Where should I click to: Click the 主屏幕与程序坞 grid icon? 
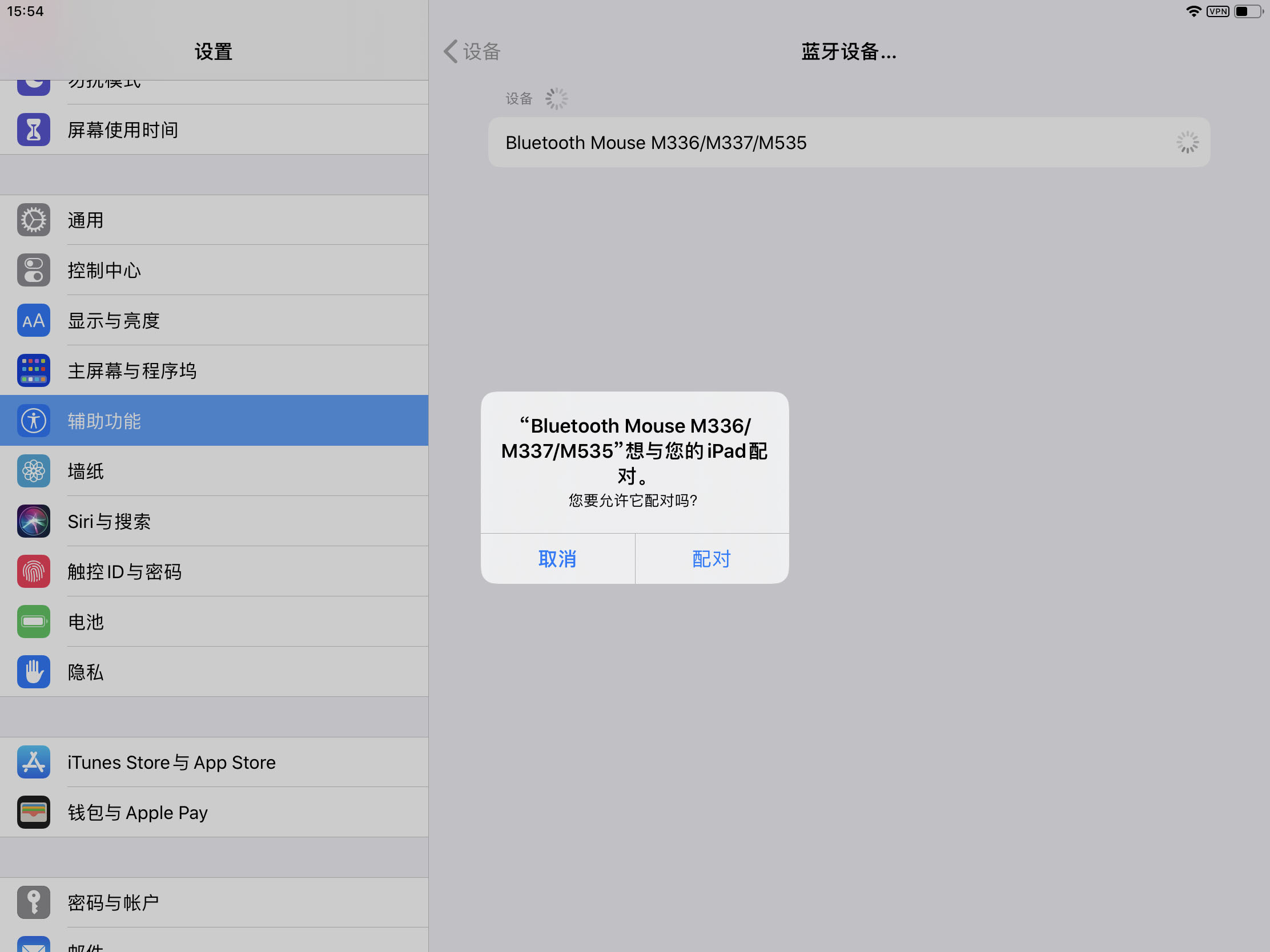coord(33,370)
